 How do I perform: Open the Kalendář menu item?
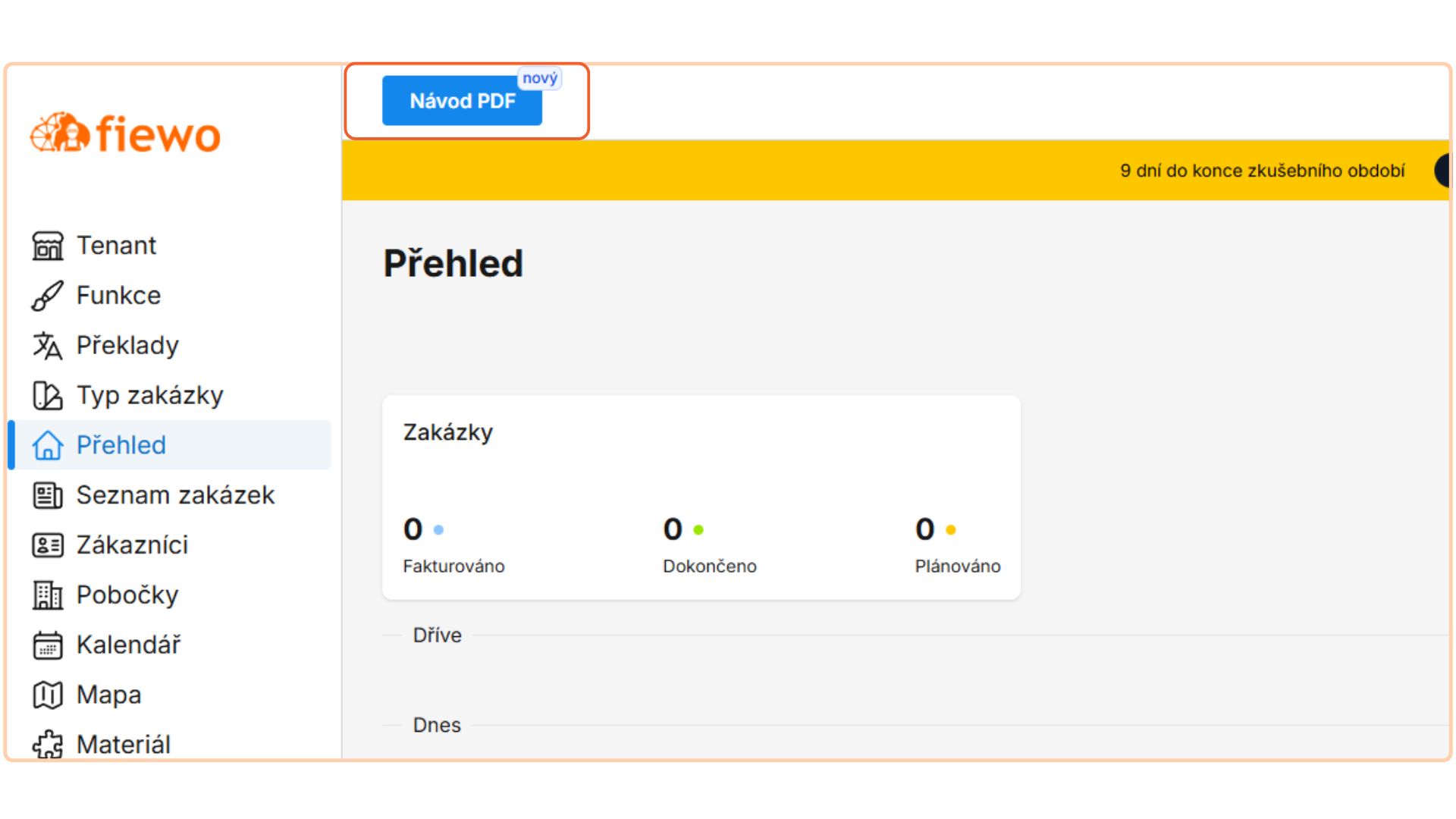coord(129,645)
